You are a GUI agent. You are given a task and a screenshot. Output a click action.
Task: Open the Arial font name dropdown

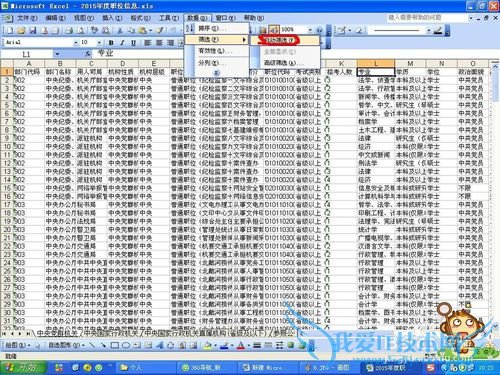(76, 43)
